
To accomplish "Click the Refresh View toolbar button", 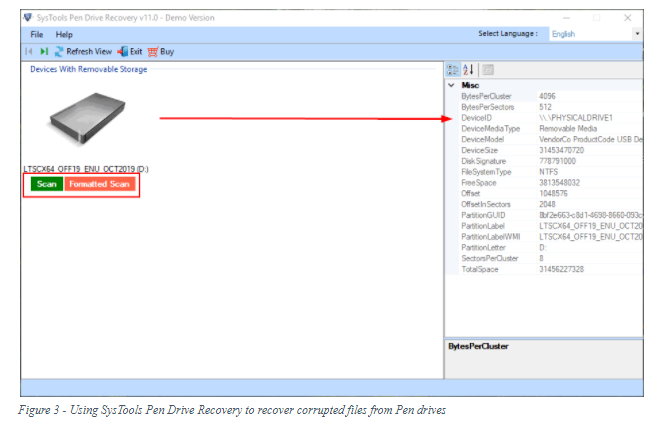I will pyautogui.click(x=83, y=52).
